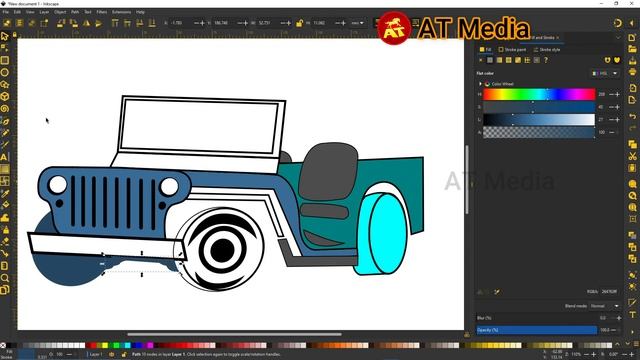The image size is (640, 360).
Task: Click Rotate 90 degrees clockwise icon
Action: click(x=73, y=23)
